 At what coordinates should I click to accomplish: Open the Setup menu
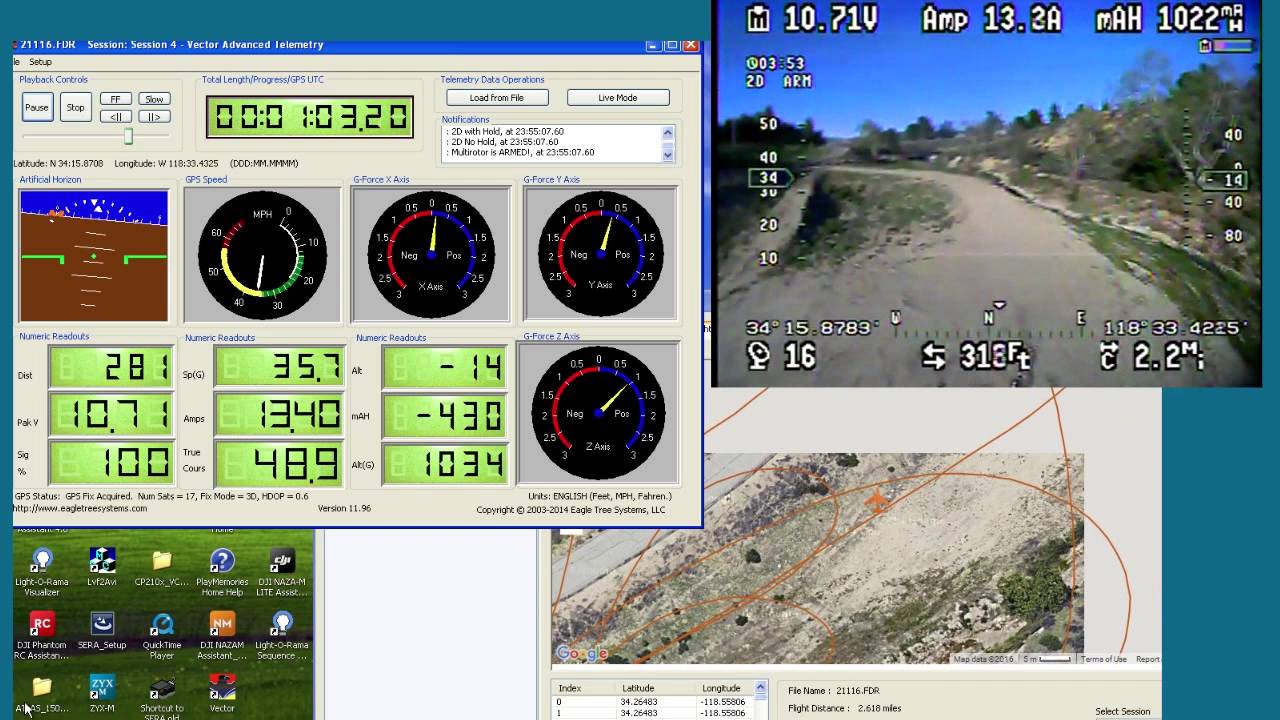(x=40, y=62)
